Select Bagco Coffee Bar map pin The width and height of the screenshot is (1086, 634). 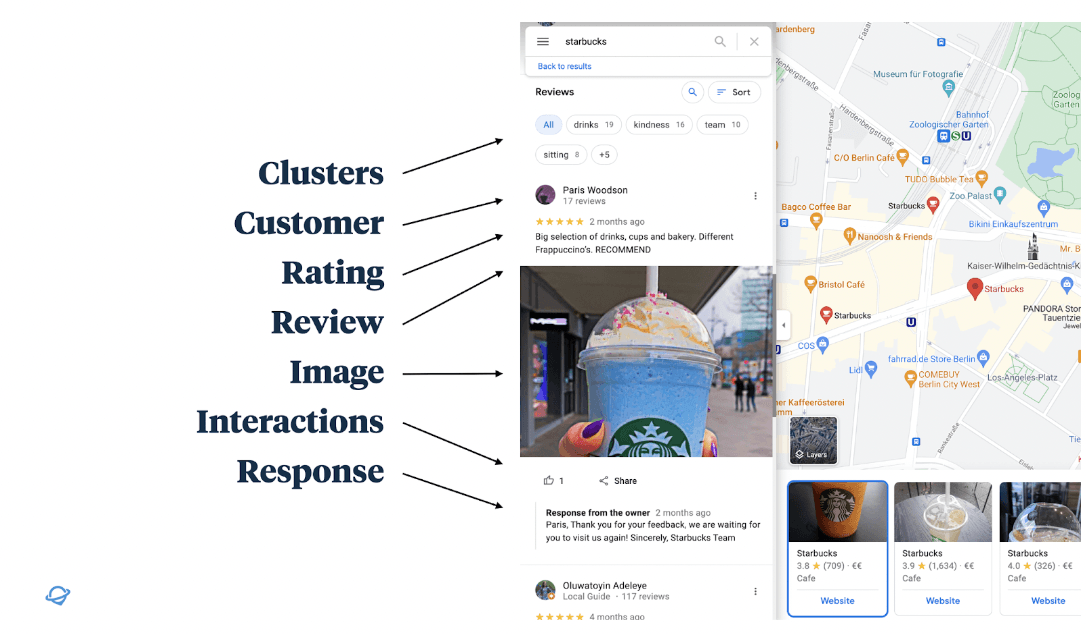click(x=817, y=220)
